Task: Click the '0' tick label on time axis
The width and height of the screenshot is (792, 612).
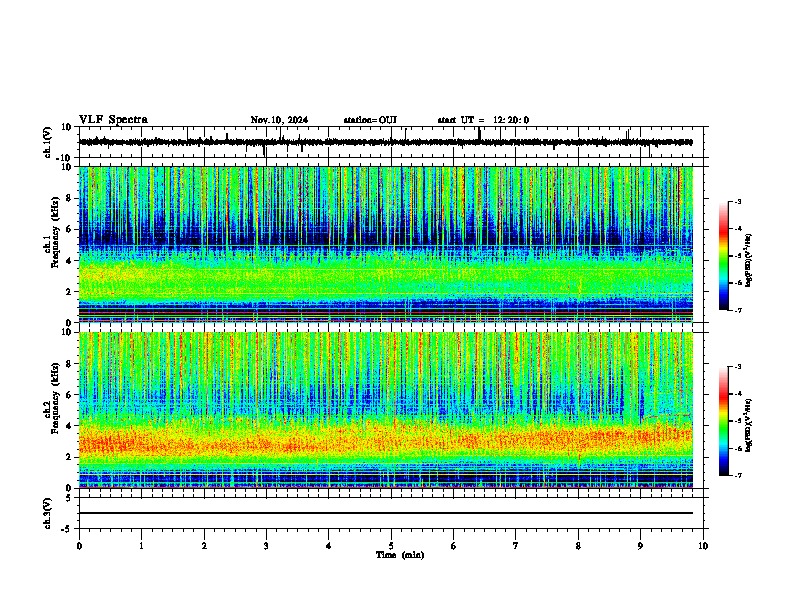Action: [x=79, y=546]
